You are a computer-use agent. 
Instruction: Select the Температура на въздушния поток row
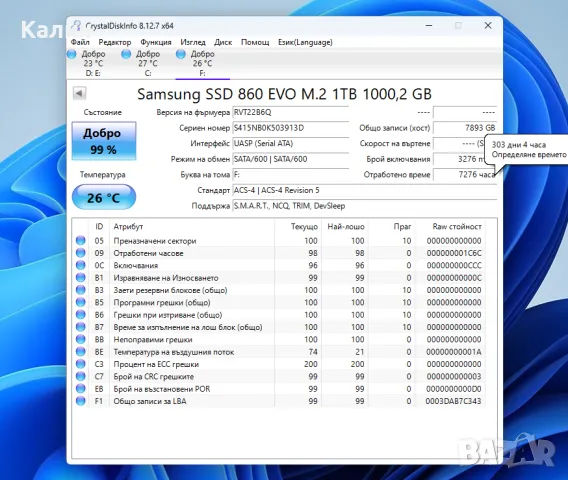coord(279,352)
